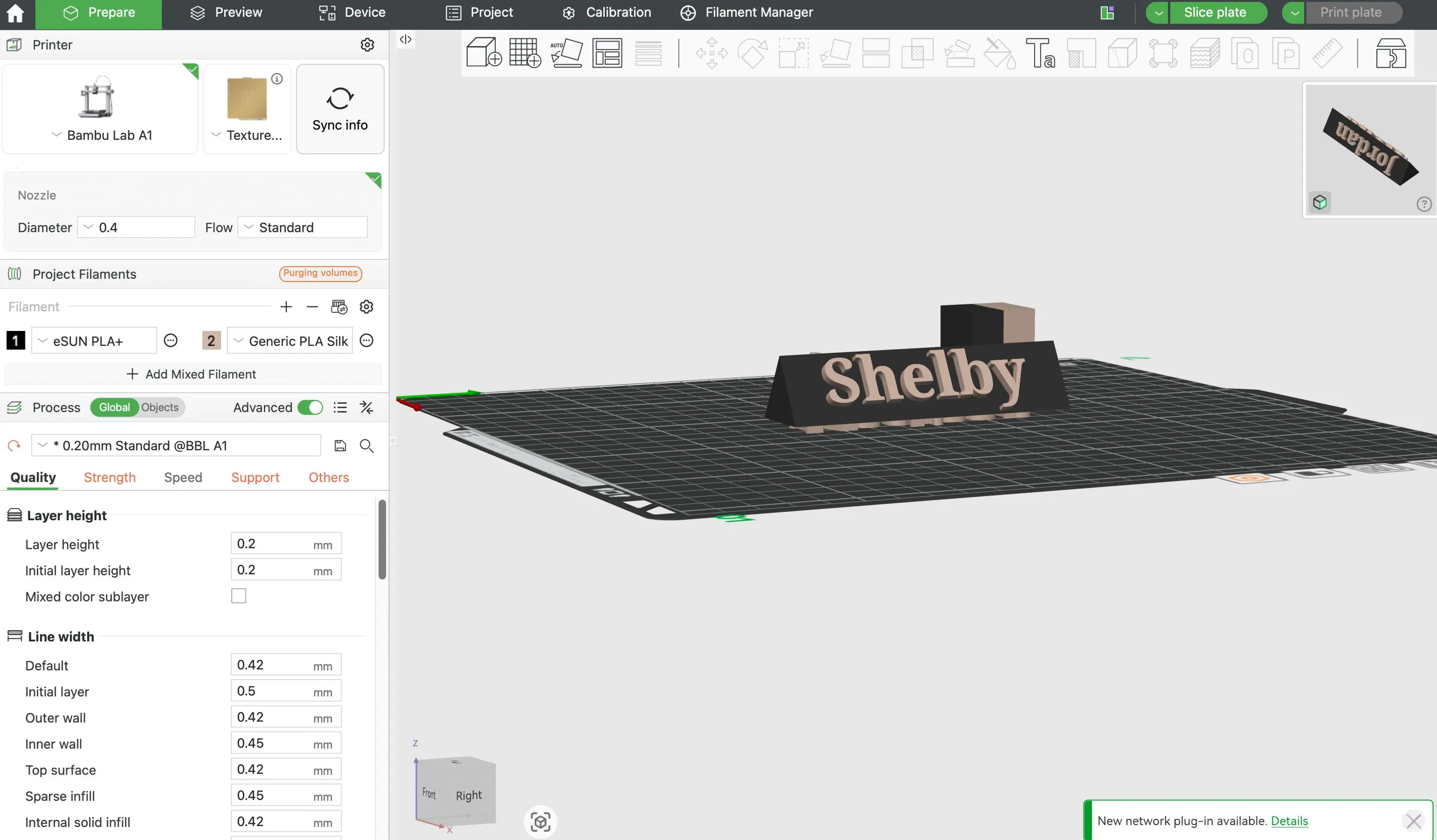Open printer settings gear icon
Image resolution: width=1437 pixels, height=840 pixels.
click(x=367, y=45)
